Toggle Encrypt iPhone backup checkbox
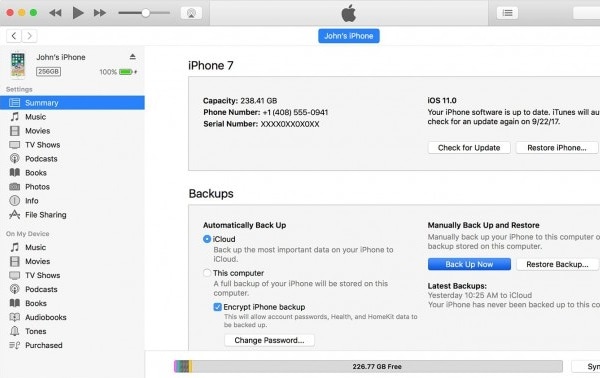This screenshot has height=378, width=600. pos(217,307)
